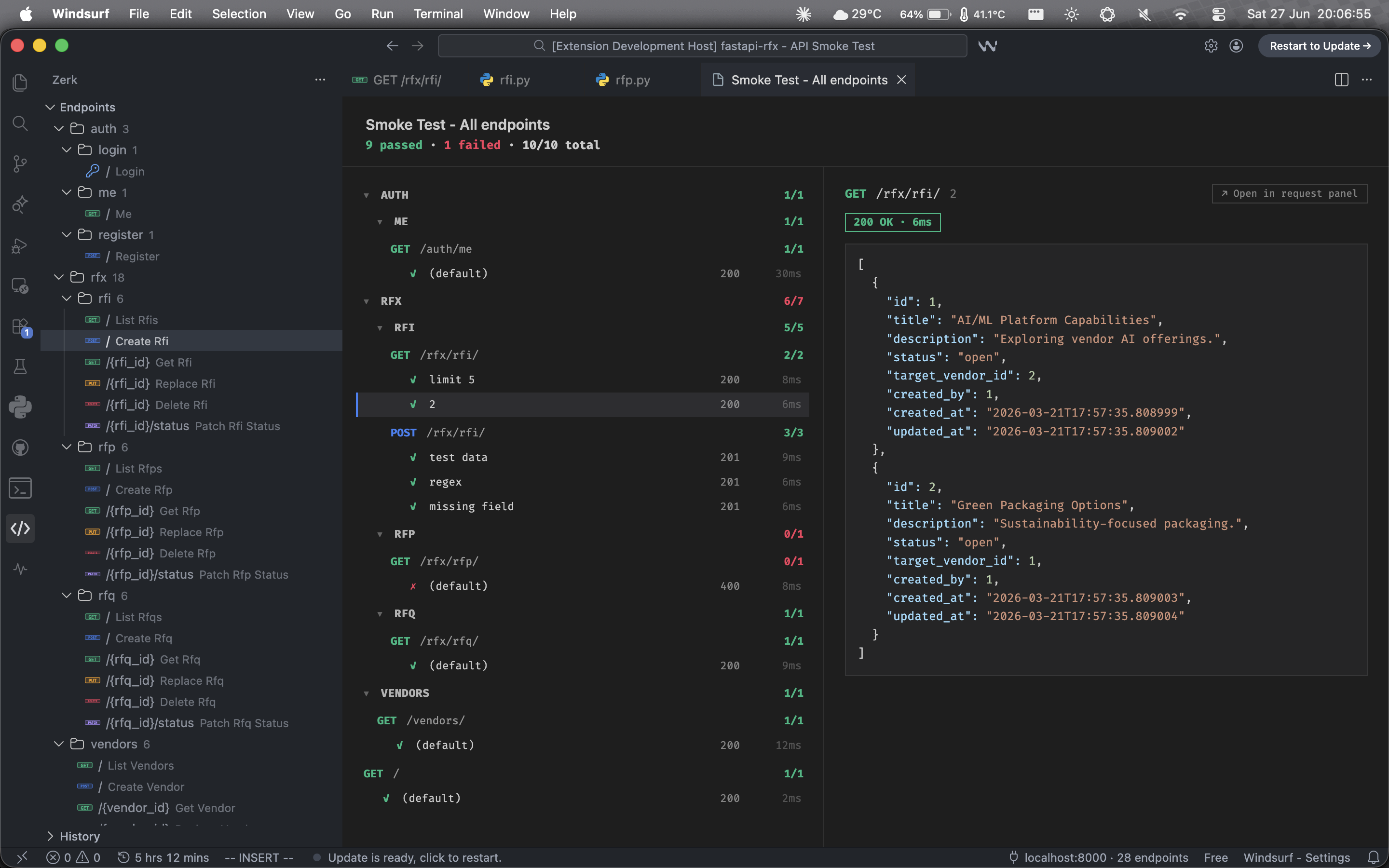This screenshot has width=1389, height=868.
Task: Open macOS Control Center icon
Action: point(1218,14)
